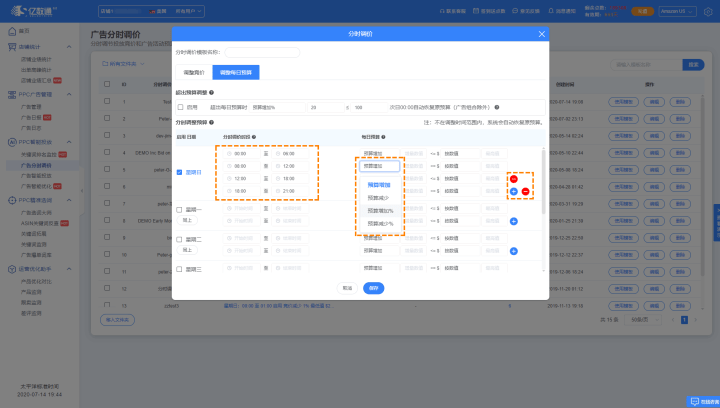Open the 按数值 dropdown for the 18:00–21:00 slot

point(461,191)
